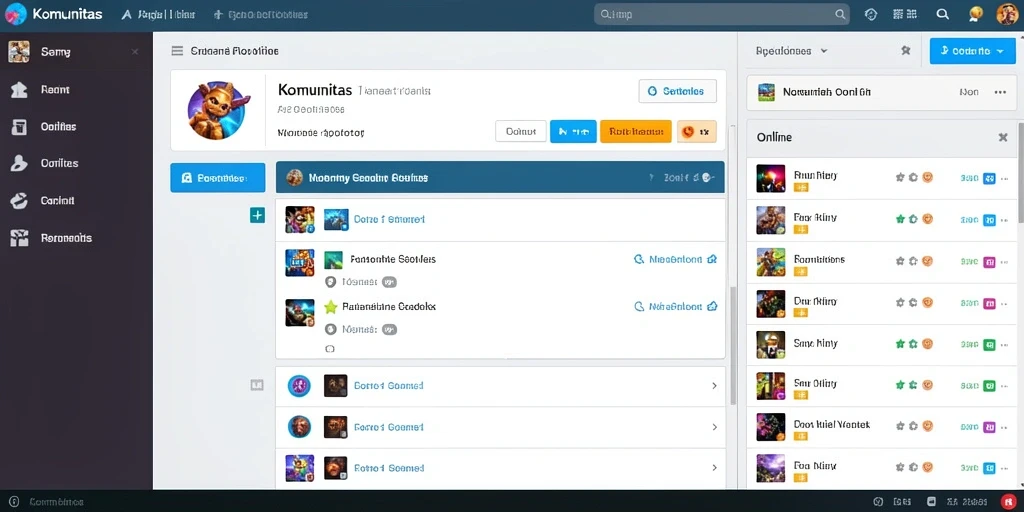Open the Reroneolts item in sidebar
1024x512 pixels.
pyautogui.click(x=76, y=238)
